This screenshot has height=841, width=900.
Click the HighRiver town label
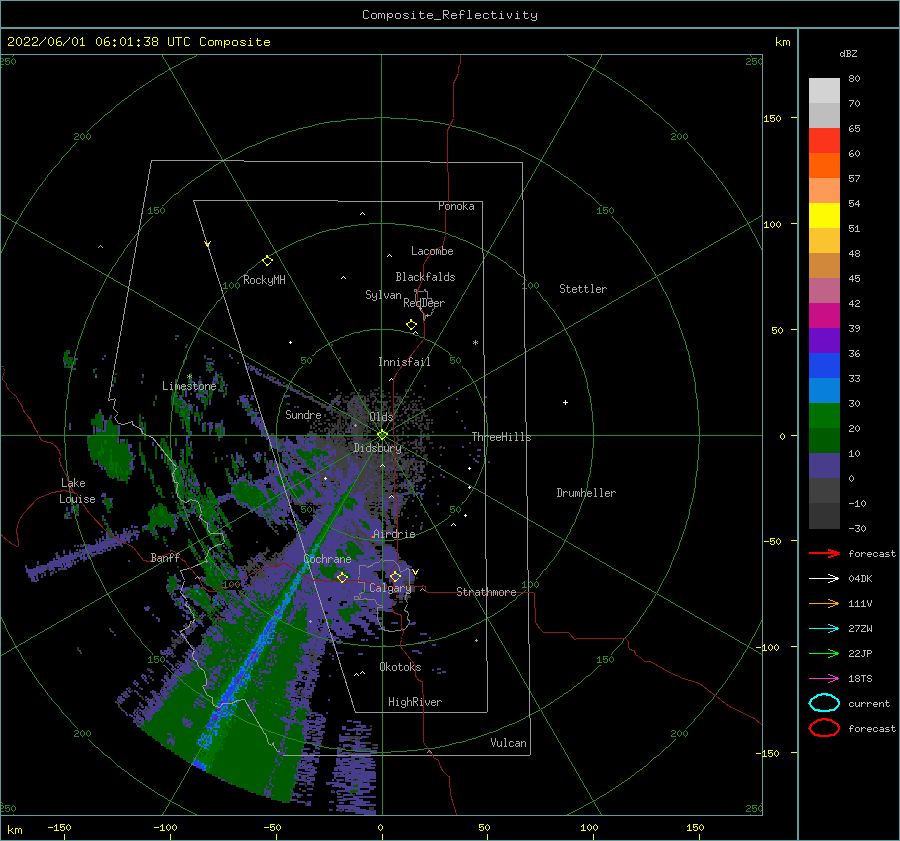(x=415, y=702)
